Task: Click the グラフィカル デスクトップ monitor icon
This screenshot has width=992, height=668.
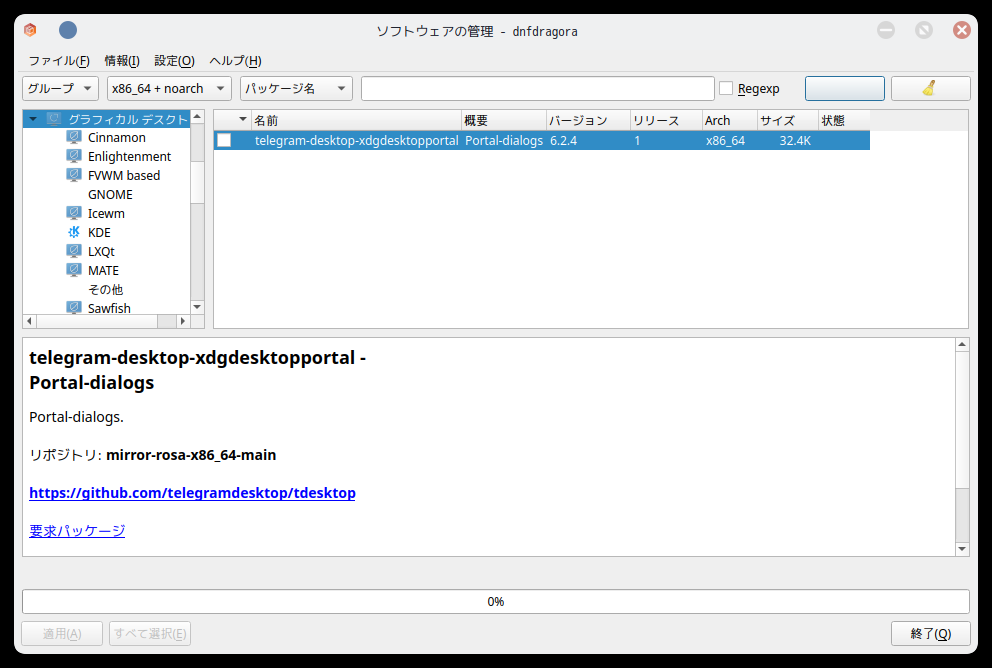Action: pyautogui.click(x=54, y=119)
